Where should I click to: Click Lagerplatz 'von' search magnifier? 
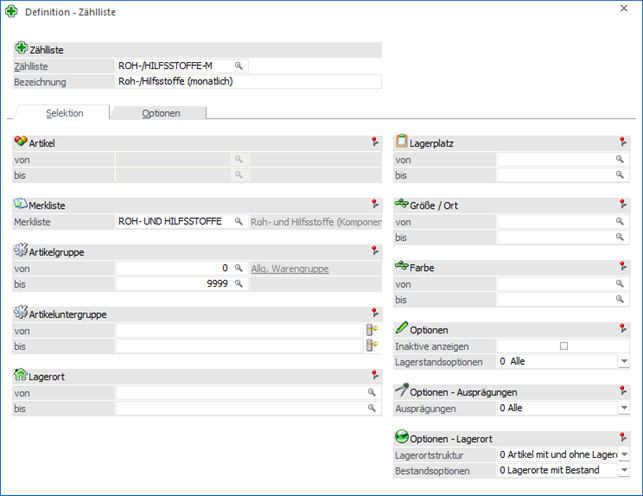click(x=620, y=159)
